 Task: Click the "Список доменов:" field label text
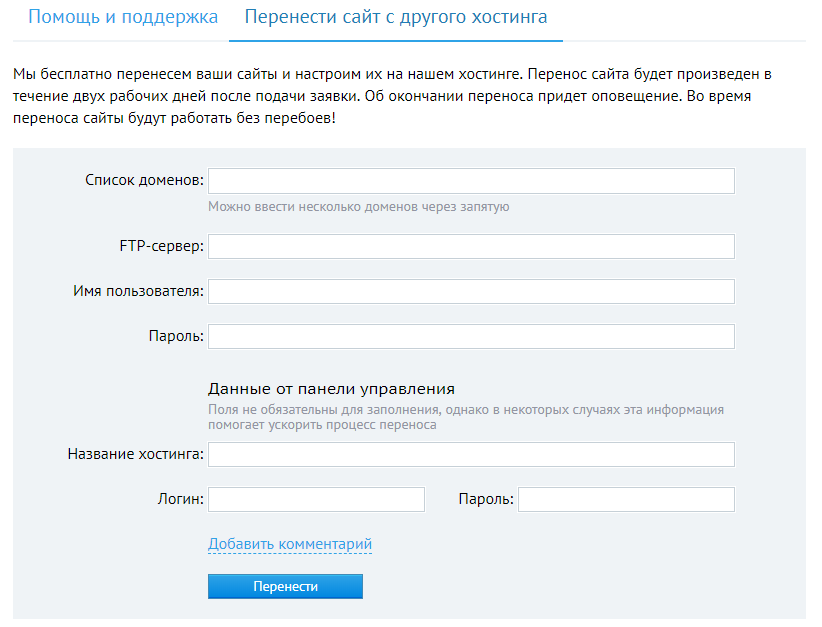[x=144, y=181]
